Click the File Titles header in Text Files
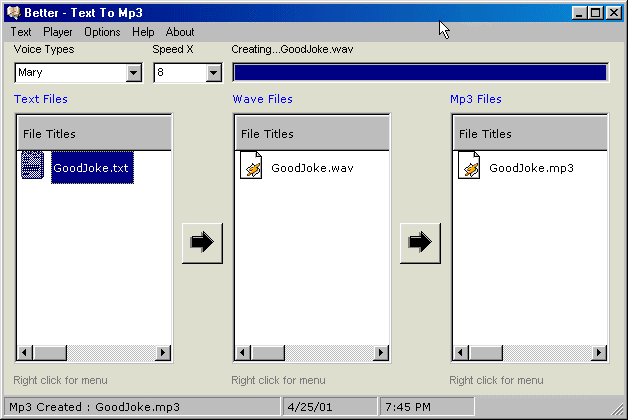This screenshot has width=628, height=420. pos(94,133)
